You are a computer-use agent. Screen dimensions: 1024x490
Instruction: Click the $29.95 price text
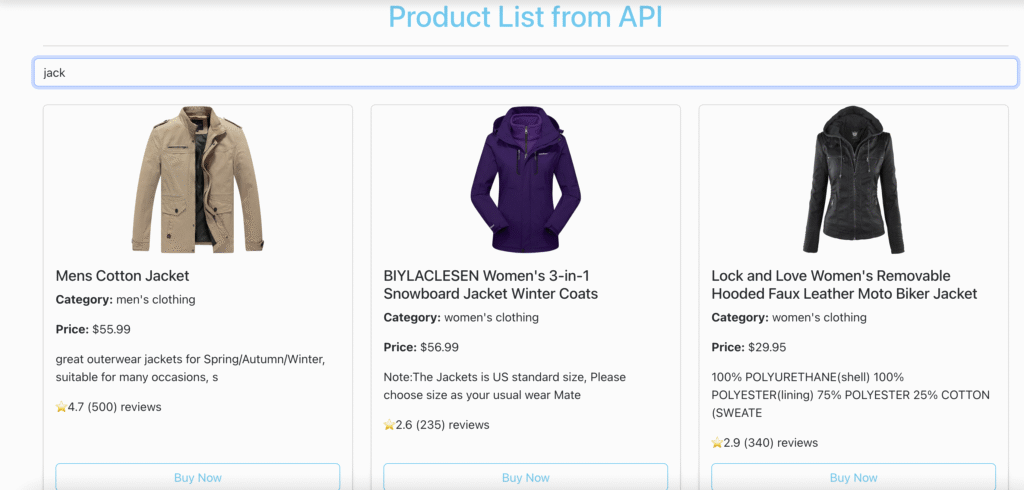pyautogui.click(x=767, y=347)
